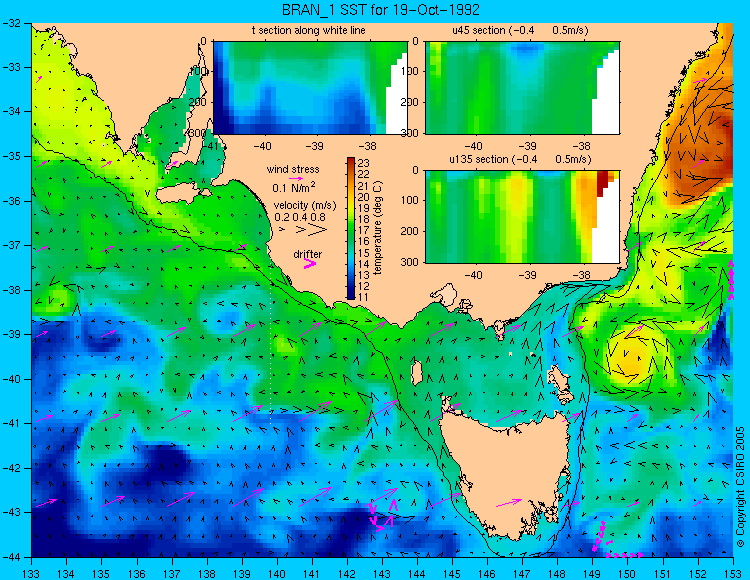
Task: Click the 147 longitude axis label
Action: click(522, 574)
